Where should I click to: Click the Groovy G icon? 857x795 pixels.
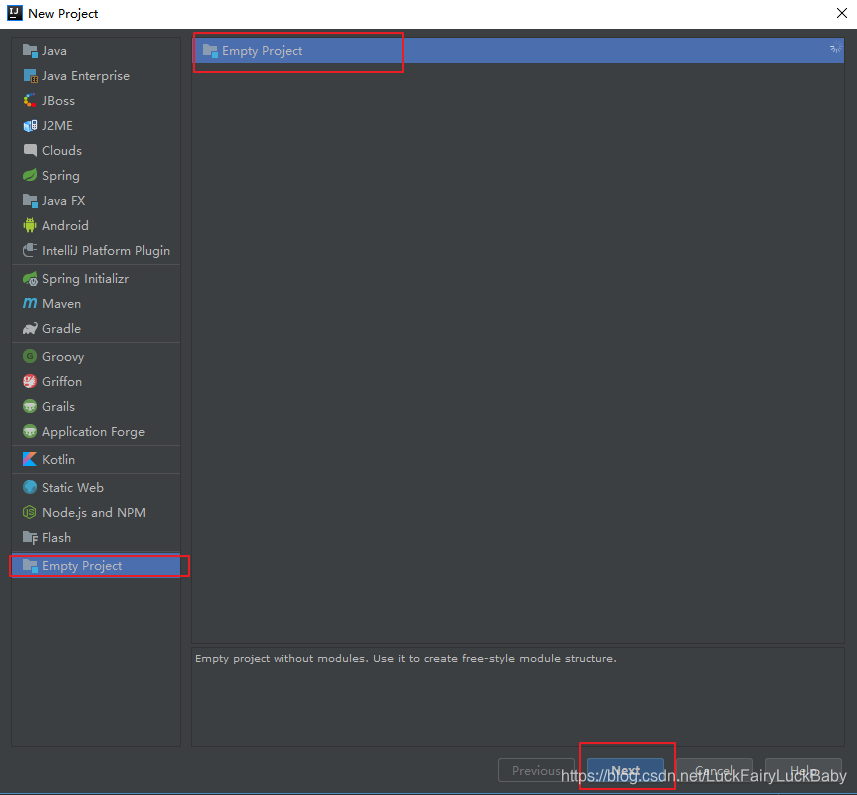pos(30,356)
